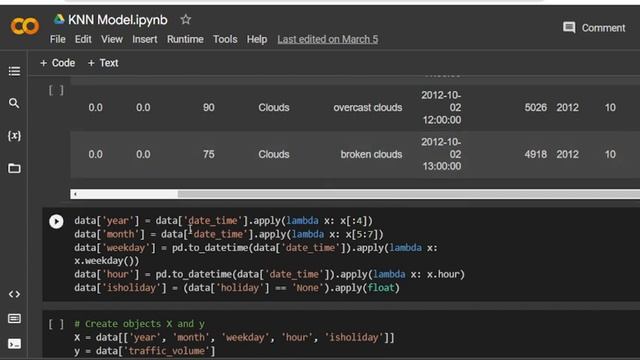Click the Google Drive icon beside notebook title
This screenshot has height=360, width=640.
[59, 19]
